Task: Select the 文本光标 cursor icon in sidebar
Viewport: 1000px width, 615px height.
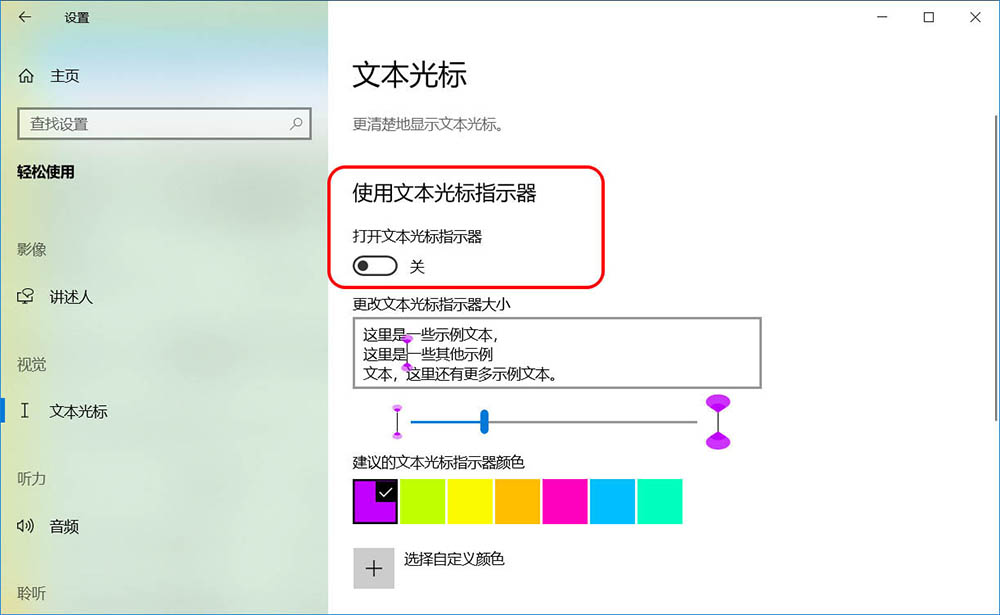Action: tap(24, 411)
